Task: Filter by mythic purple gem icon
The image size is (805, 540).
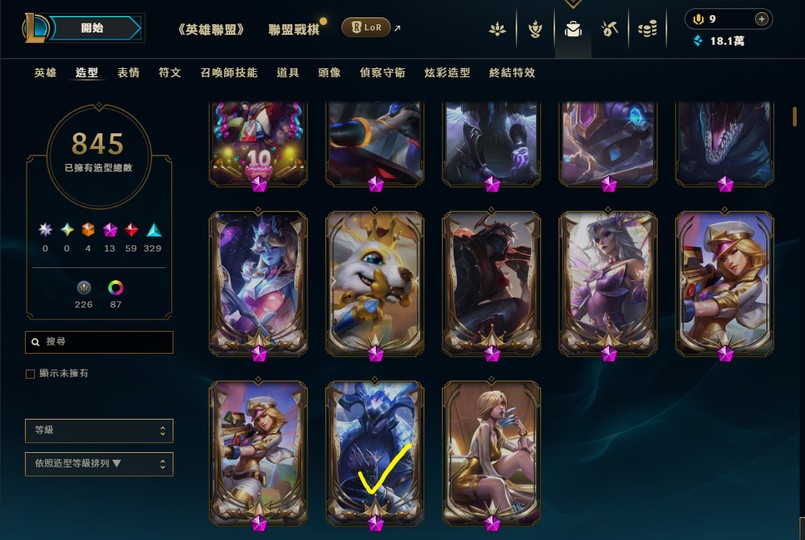Action: click(109, 230)
